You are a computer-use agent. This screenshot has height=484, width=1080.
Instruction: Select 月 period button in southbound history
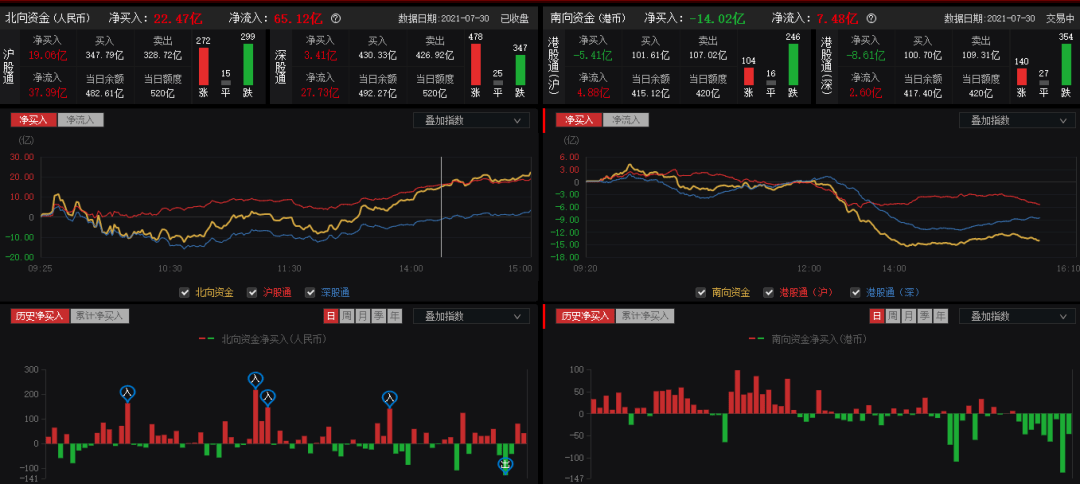click(x=908, y=316)
